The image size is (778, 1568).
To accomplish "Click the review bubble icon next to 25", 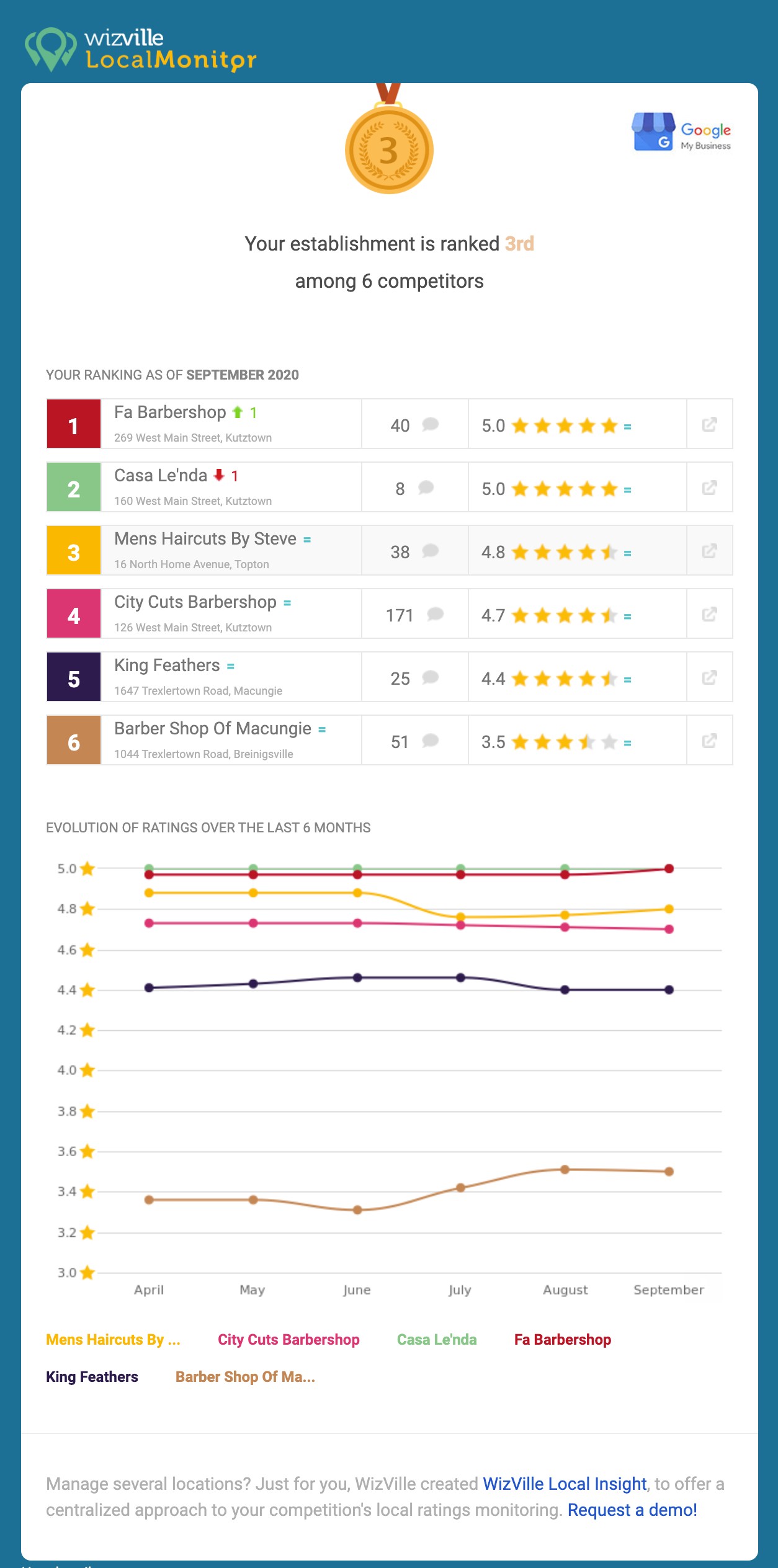I will point(430,677).
